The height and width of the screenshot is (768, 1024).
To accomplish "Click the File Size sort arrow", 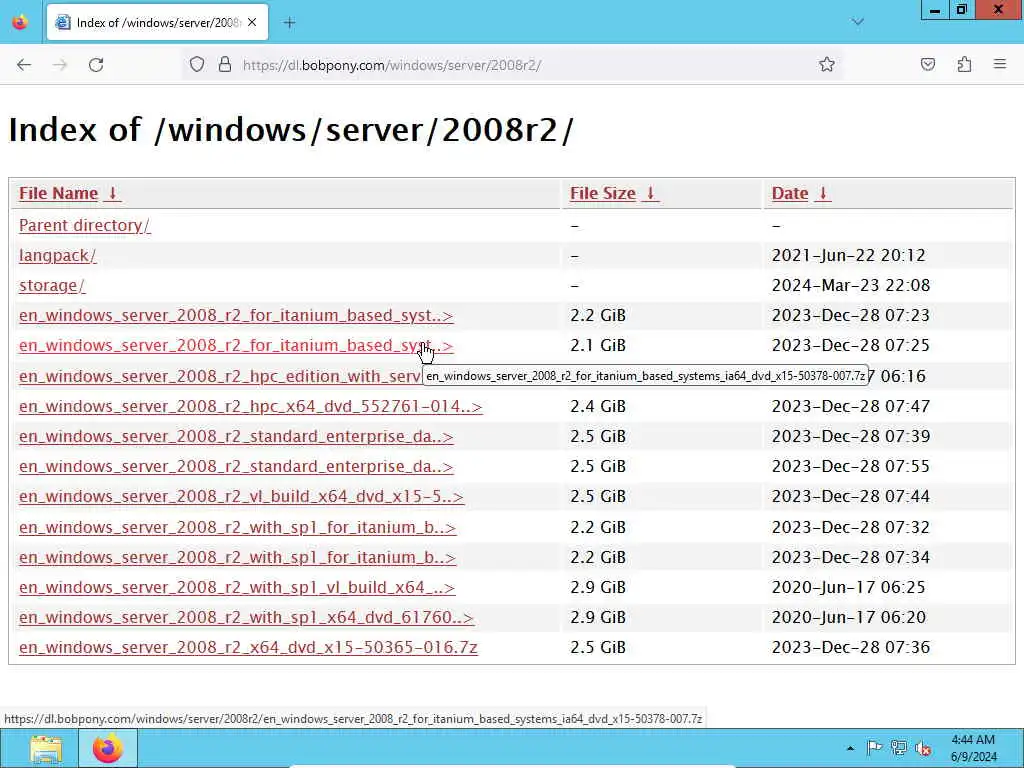I will 650,193.
